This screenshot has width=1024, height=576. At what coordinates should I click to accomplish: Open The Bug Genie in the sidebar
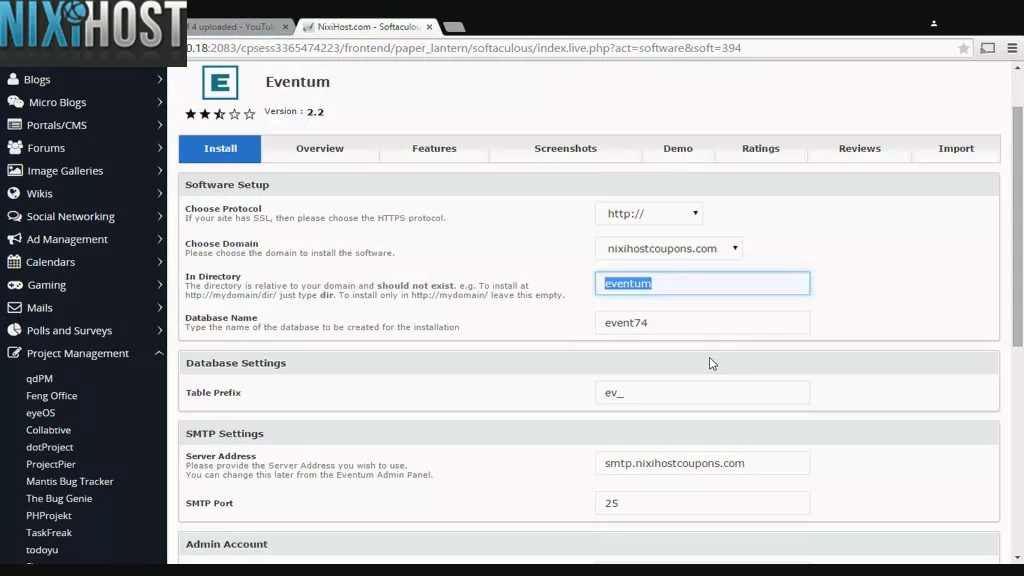[x=59, y=498]
